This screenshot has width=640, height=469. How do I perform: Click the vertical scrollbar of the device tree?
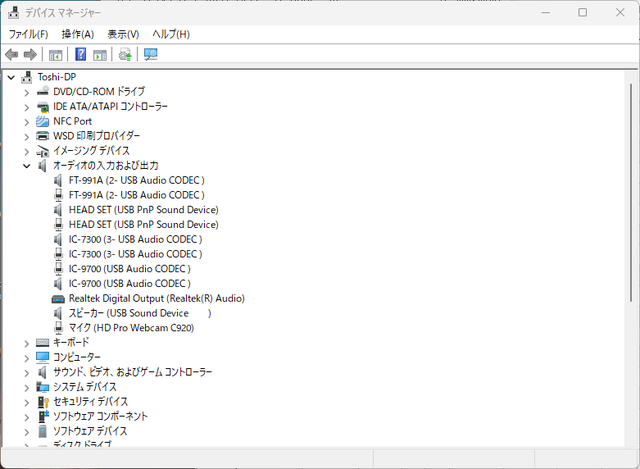(631, 192)
